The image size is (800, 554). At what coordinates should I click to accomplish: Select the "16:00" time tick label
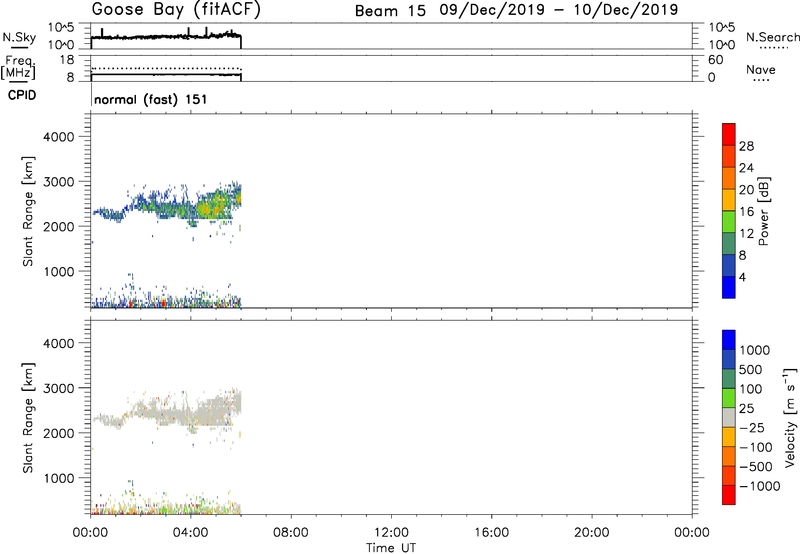pyautogui.click(x=491, y=533)
